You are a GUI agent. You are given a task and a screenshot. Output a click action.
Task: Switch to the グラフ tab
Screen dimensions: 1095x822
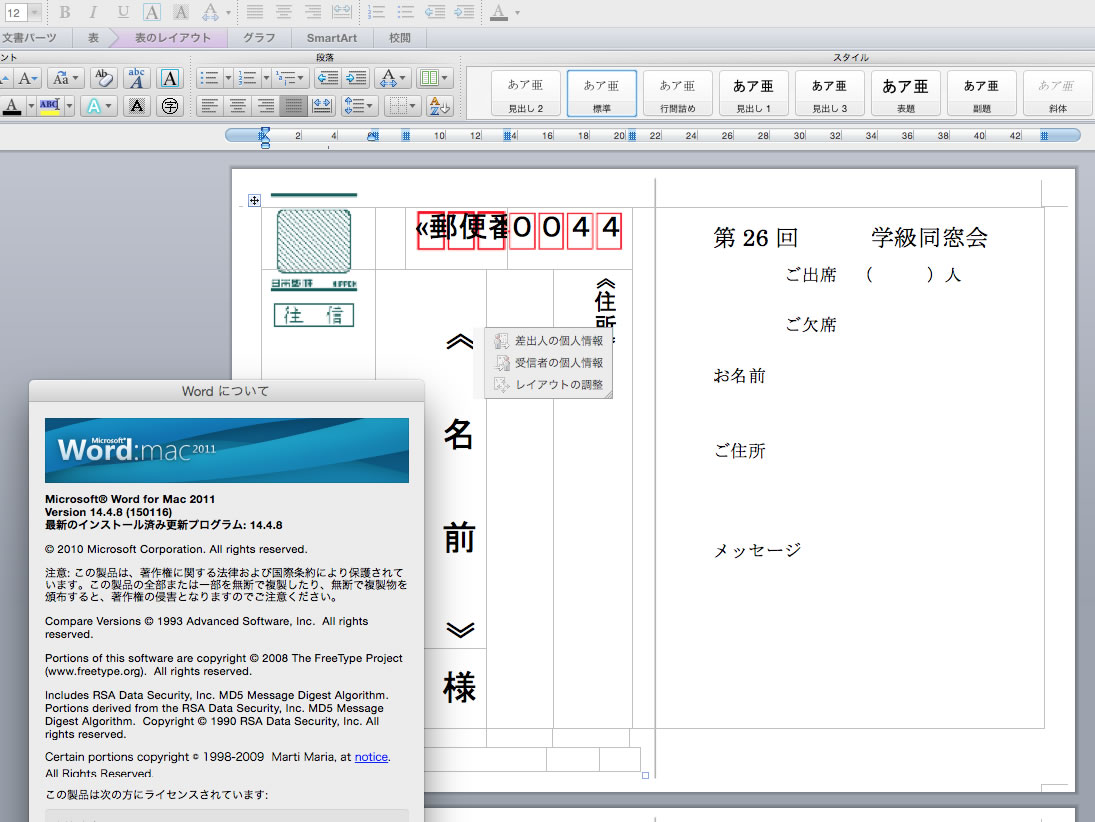point(259,38)
